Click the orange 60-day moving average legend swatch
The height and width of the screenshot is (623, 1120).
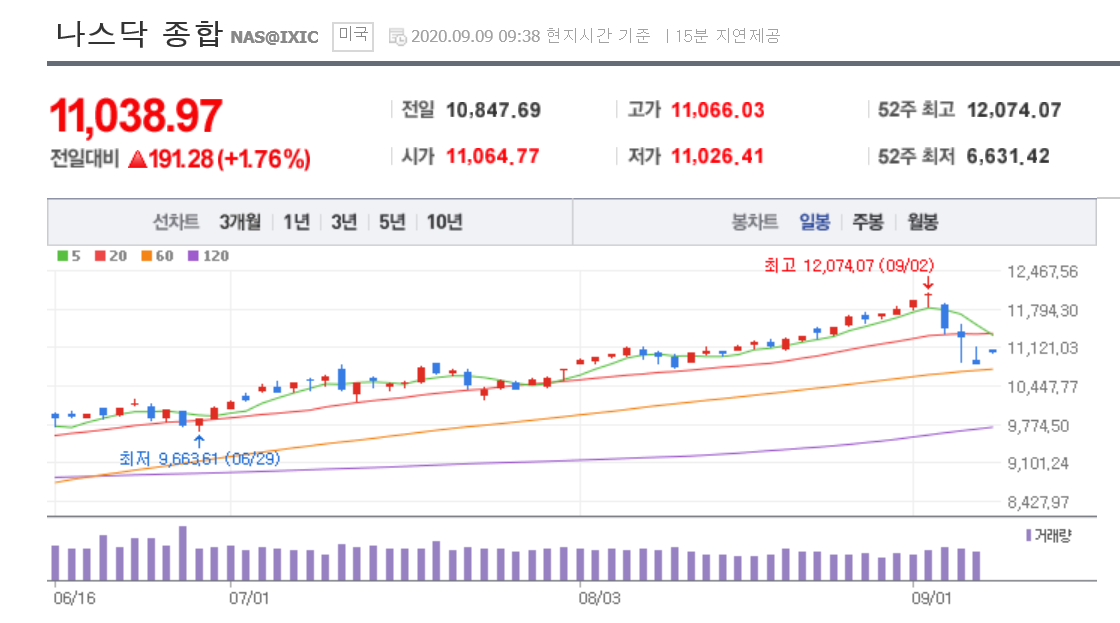tap(146, 256)
